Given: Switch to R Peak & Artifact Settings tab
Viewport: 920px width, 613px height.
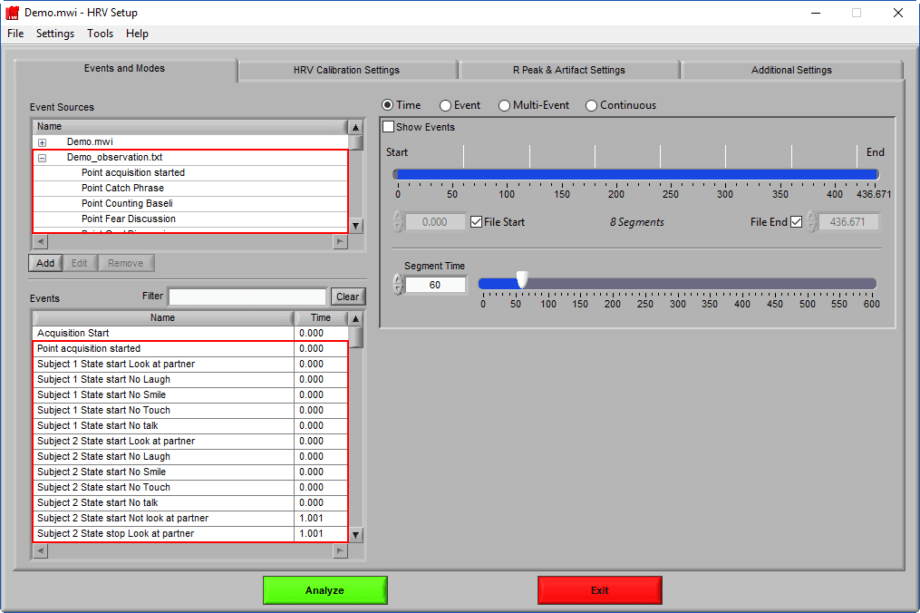Looking at the screenshot, I should [569, 70].
